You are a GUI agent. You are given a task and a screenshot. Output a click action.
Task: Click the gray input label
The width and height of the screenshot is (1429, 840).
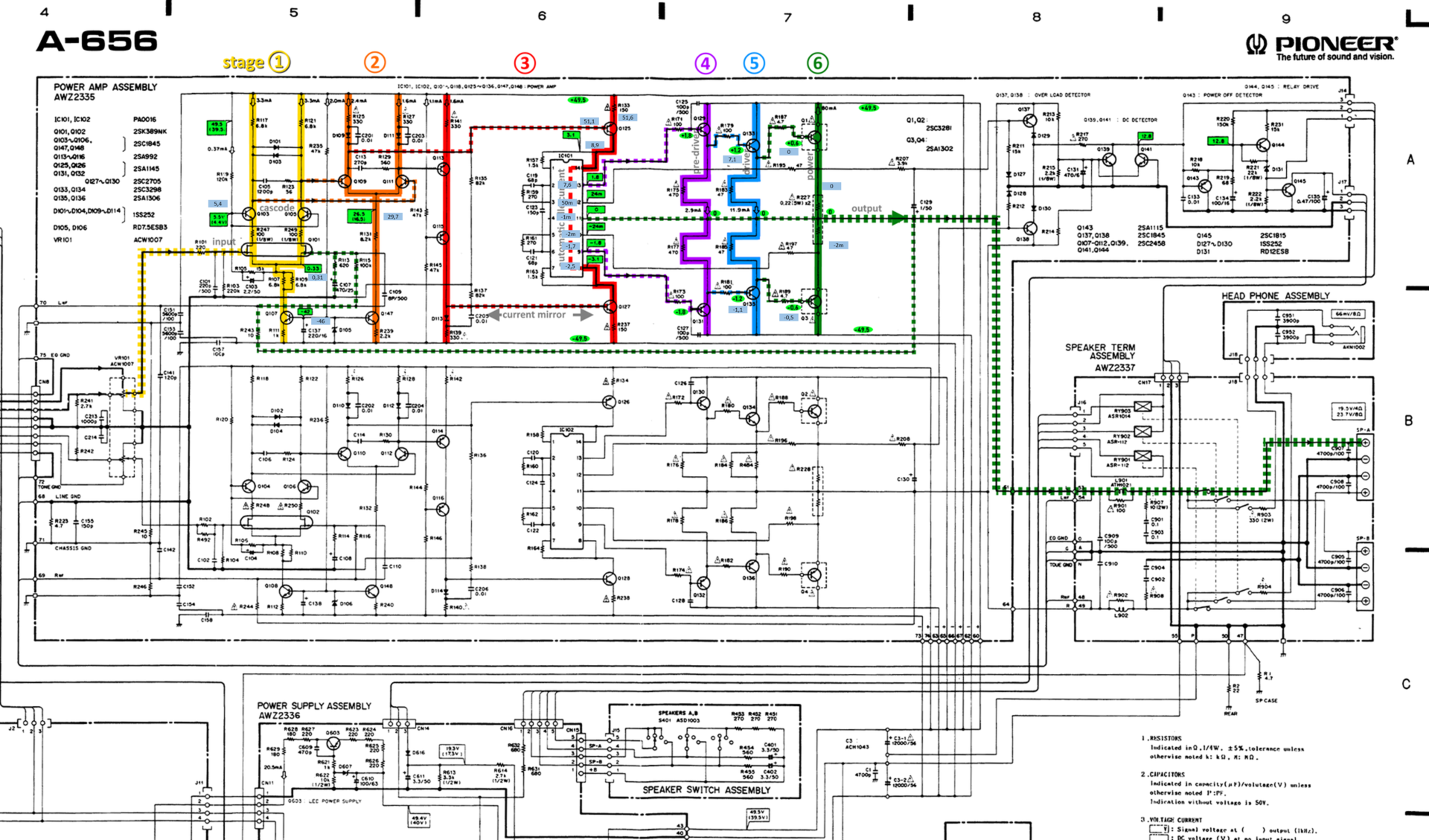click(x=223, y=242)
